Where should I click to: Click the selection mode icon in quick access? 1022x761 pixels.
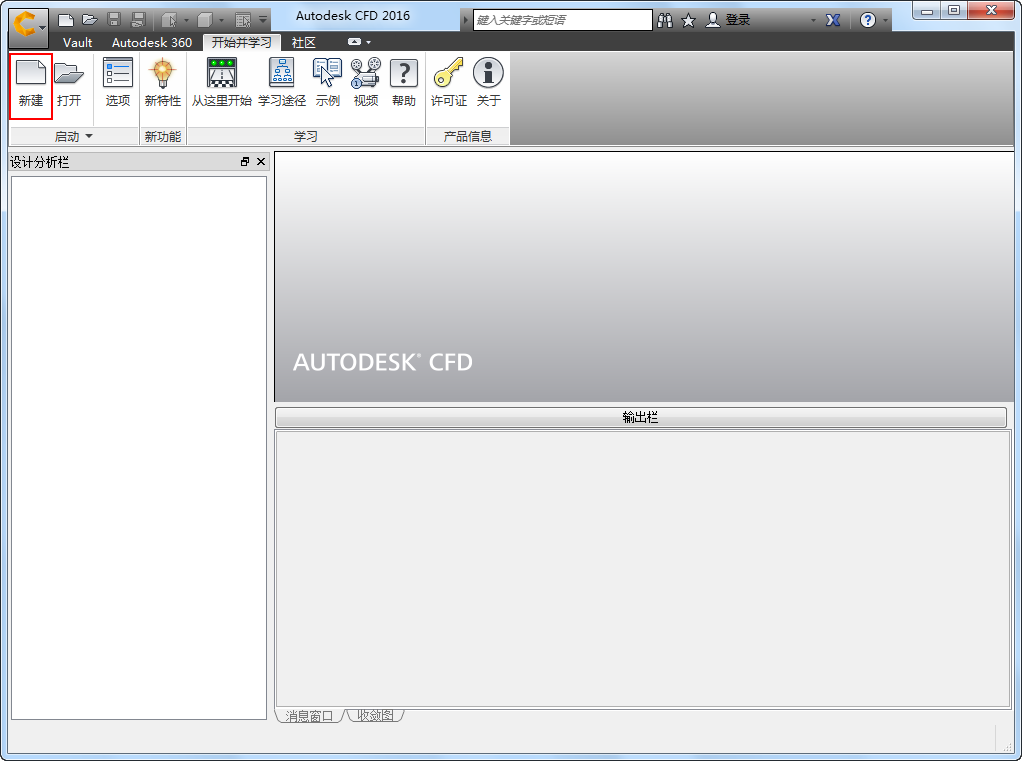point(169,20)
